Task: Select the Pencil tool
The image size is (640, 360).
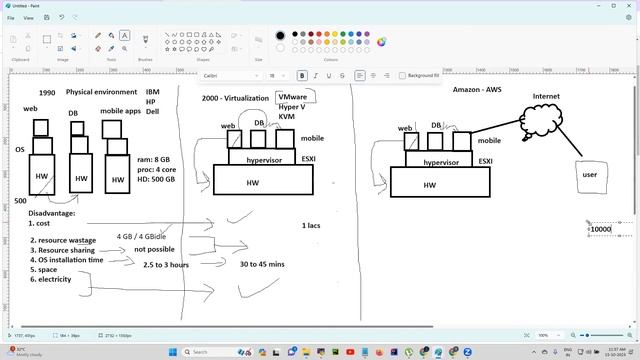Action: coord(98,36)
